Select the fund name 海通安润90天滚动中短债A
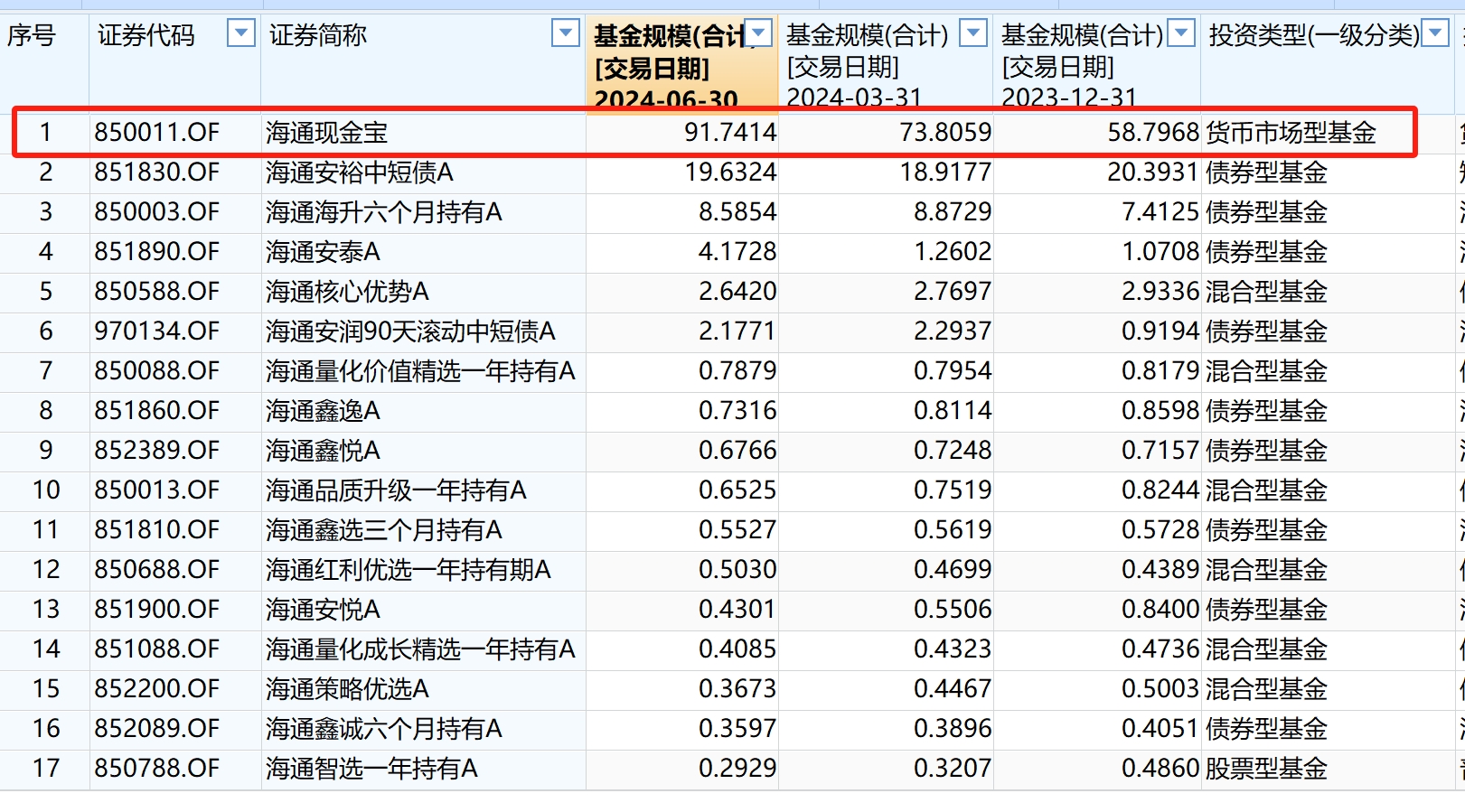This screenshot has height=812, width=1465. pyautogui.click(x=410, y=331)
